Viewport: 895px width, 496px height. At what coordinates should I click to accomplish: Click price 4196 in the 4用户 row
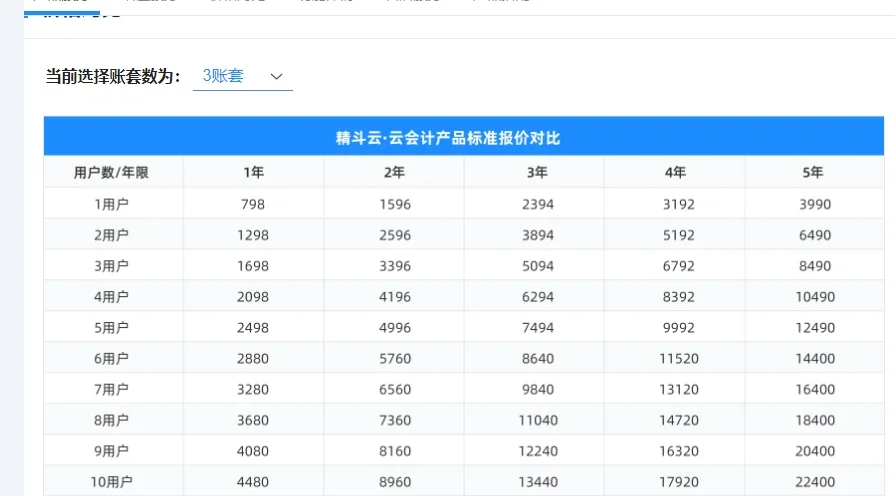[395, 297]
